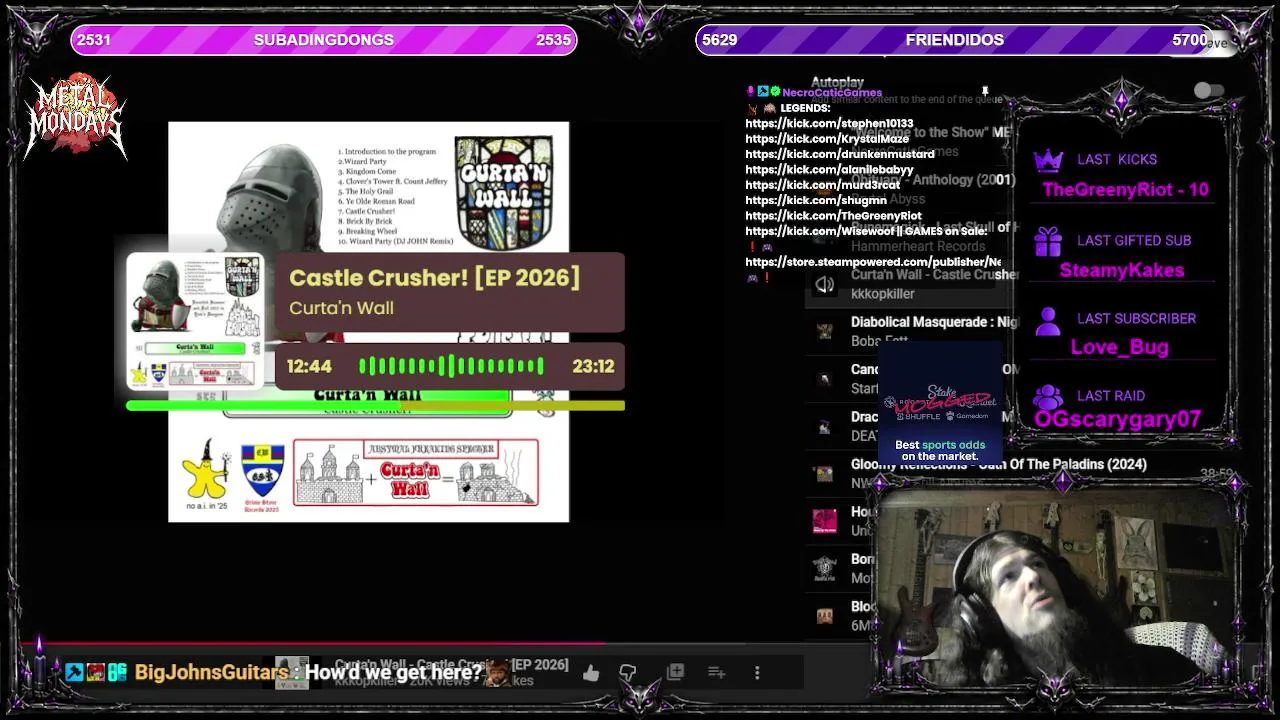The height and width of the screenshot is (720, 1280).
Task: Click the crown icon beside Last Kicks
Action: point(1047,160)
